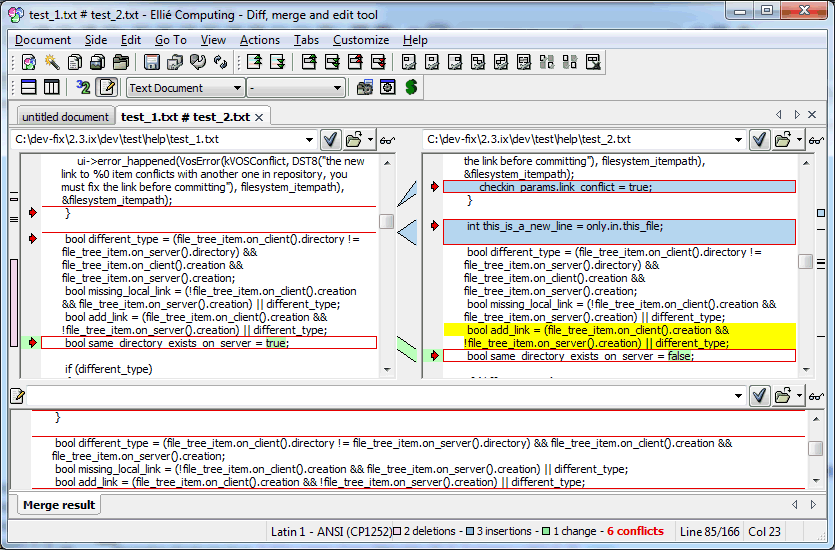Click the open folder icon for test_1.txt
This screenshot has height=550, width=835.
[354, 140]
